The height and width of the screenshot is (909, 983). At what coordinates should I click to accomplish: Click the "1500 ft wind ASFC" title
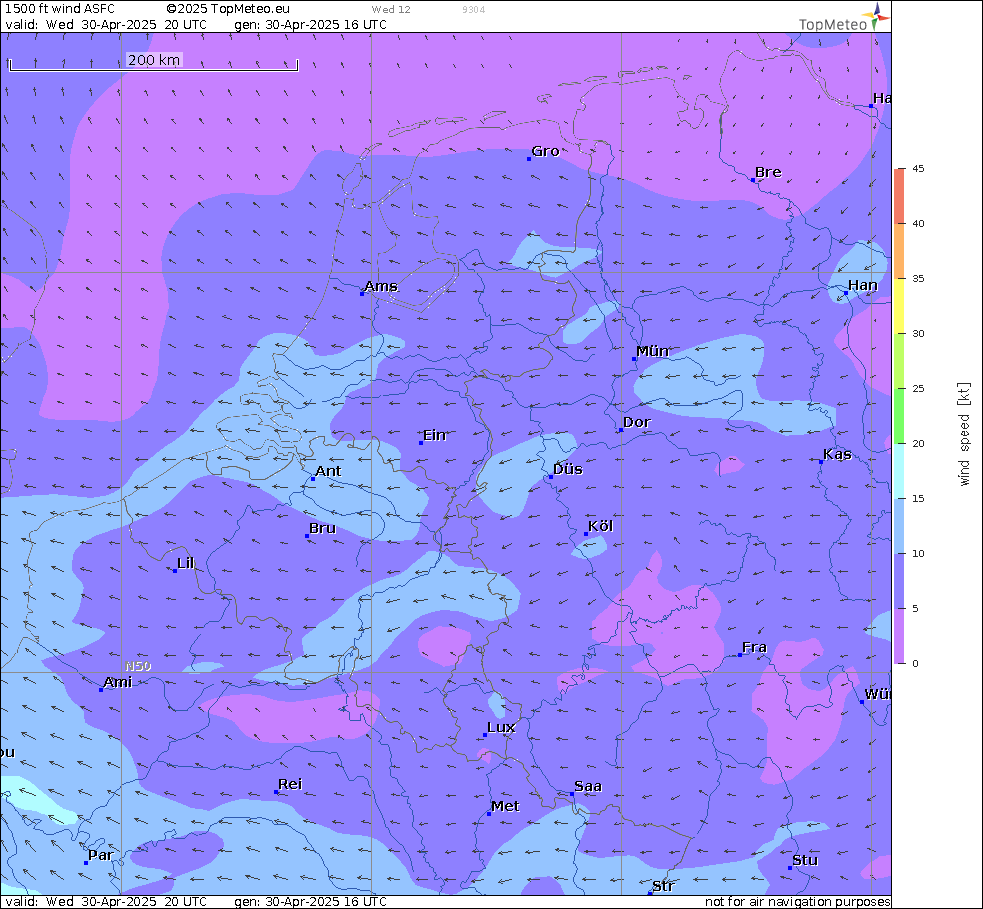click(60, 9)
